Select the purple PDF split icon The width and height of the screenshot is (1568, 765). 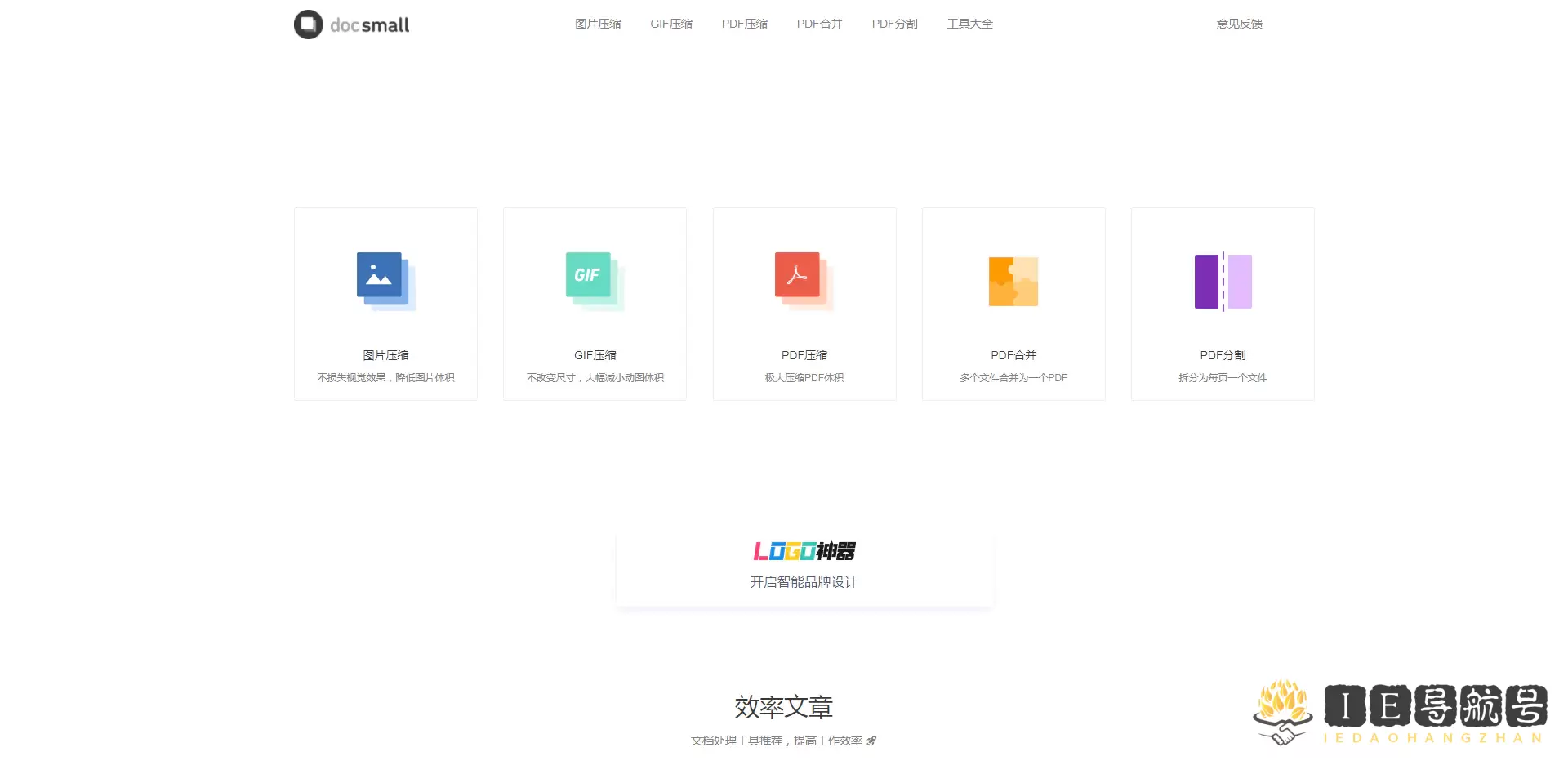point(1223,281)
